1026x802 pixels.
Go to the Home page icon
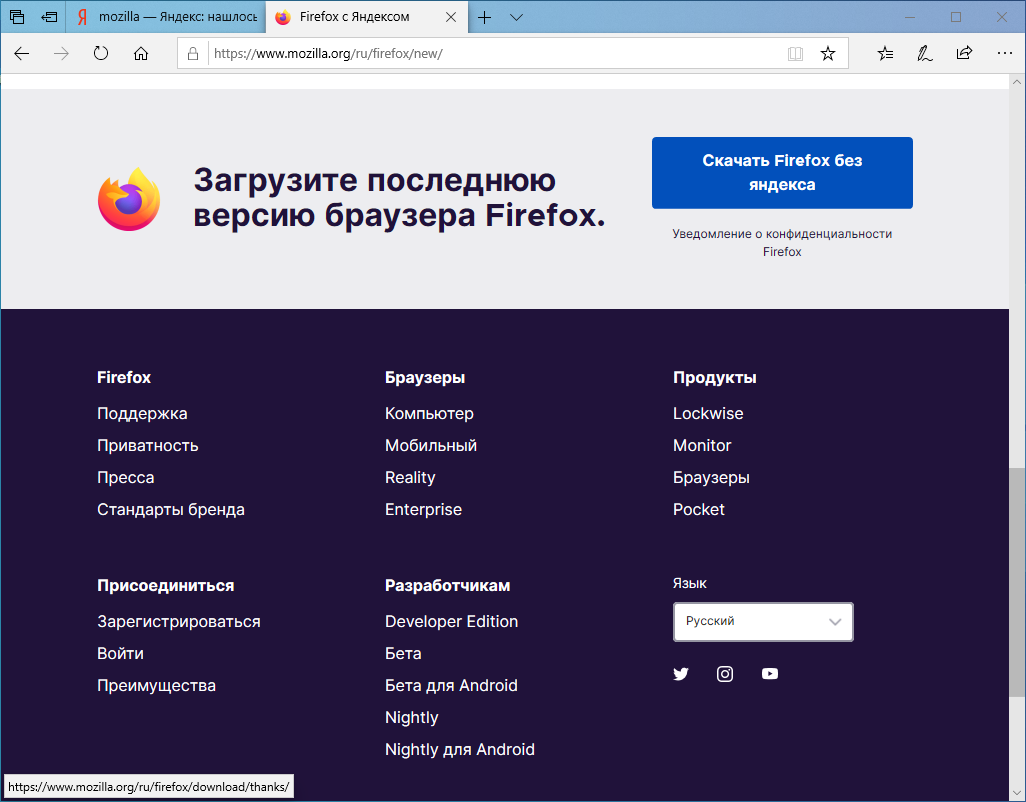tap(141, 54)
